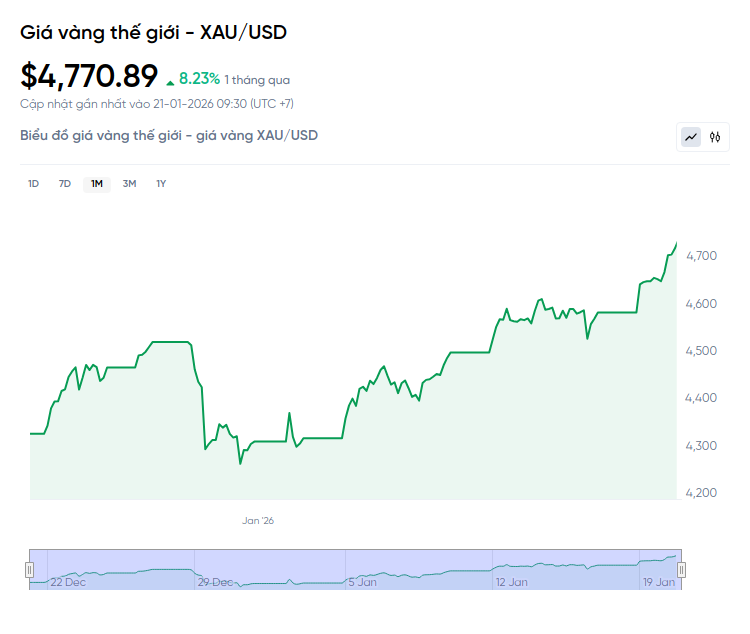The image size is (750, 634).
Task: Click the $4,770.89 gold price
Action: [89, 76]
